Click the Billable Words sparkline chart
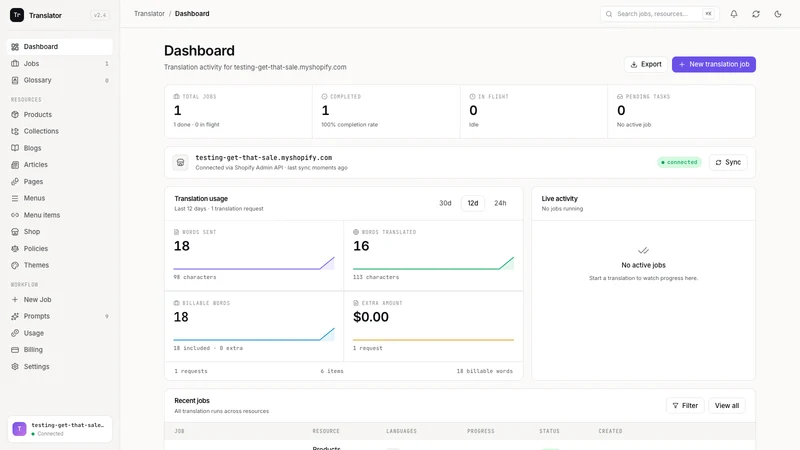800x450 pixels. (254, 334)
